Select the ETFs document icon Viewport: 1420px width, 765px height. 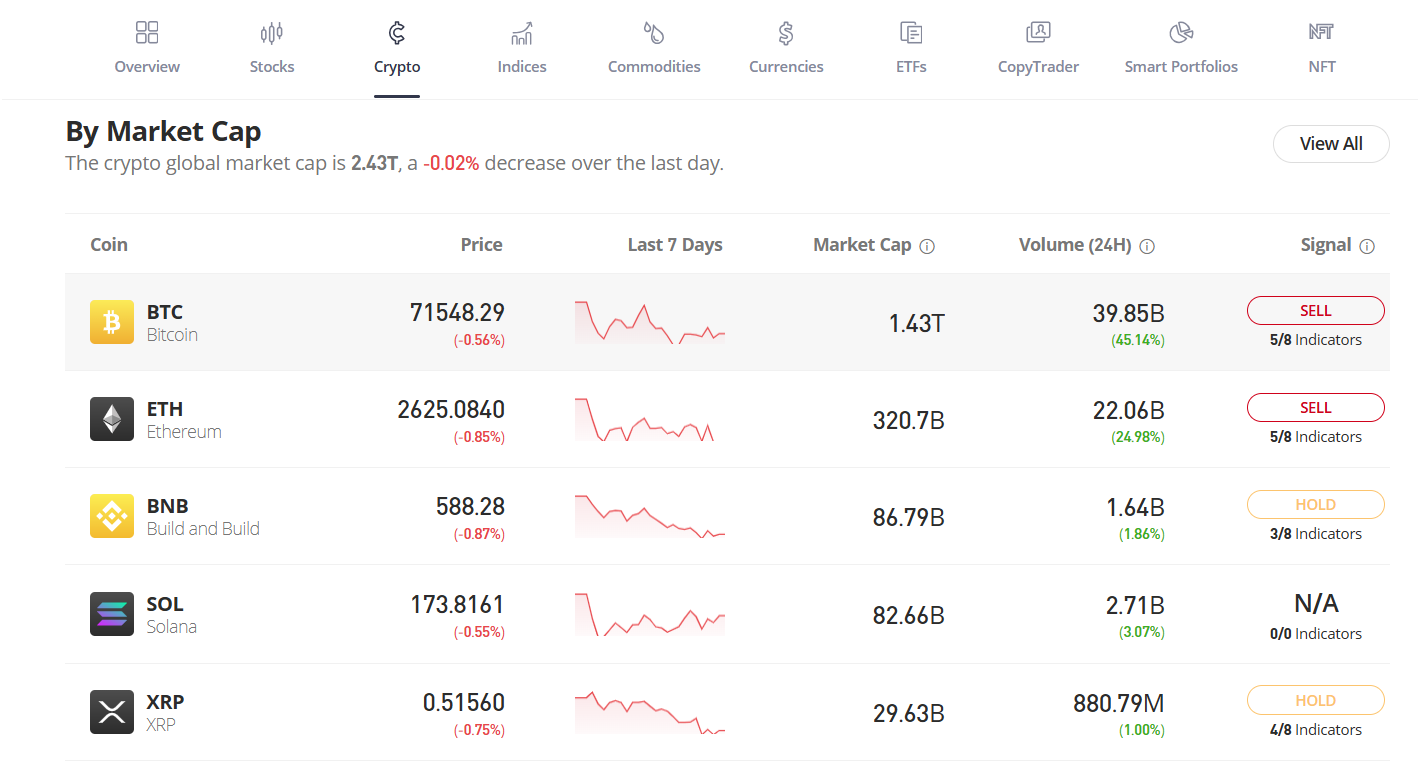(911, 33)
